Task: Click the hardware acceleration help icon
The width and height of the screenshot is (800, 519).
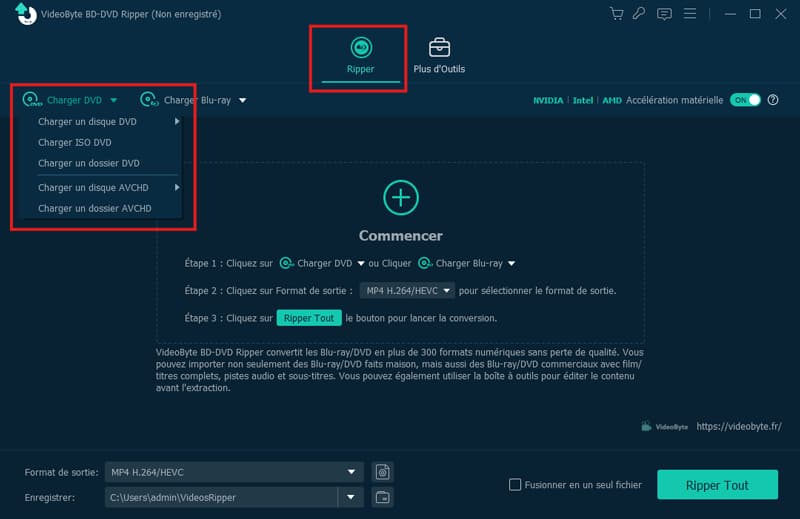Action: 773,100
